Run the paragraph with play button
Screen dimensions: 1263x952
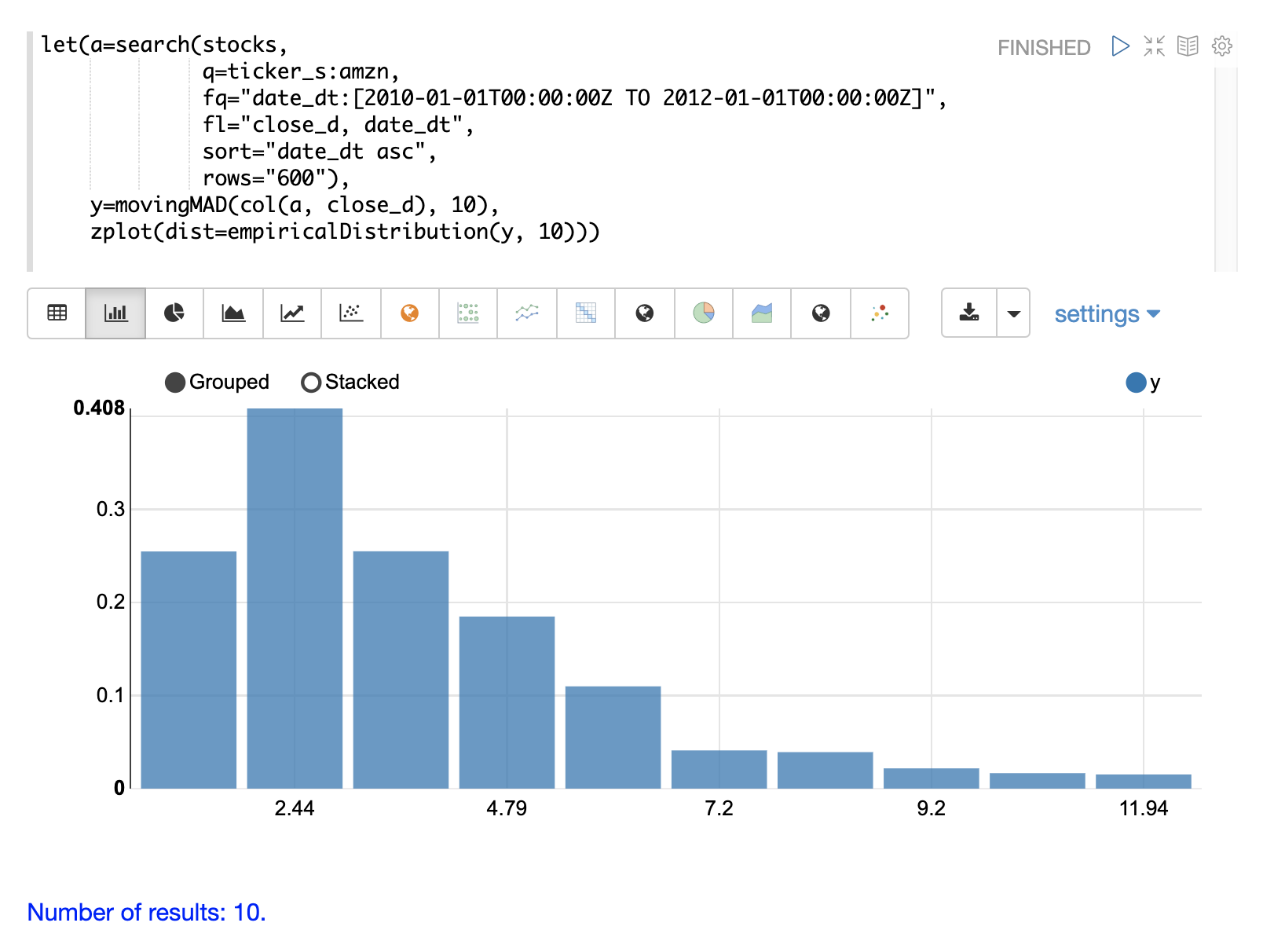coord(1120,46)
